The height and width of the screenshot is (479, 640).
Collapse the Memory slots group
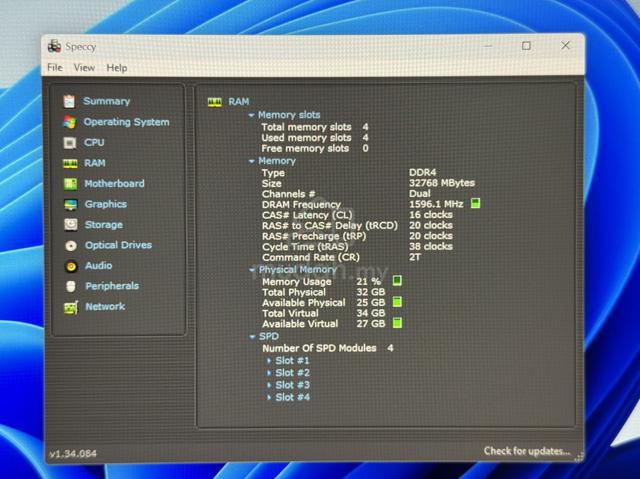pos(252,115)
